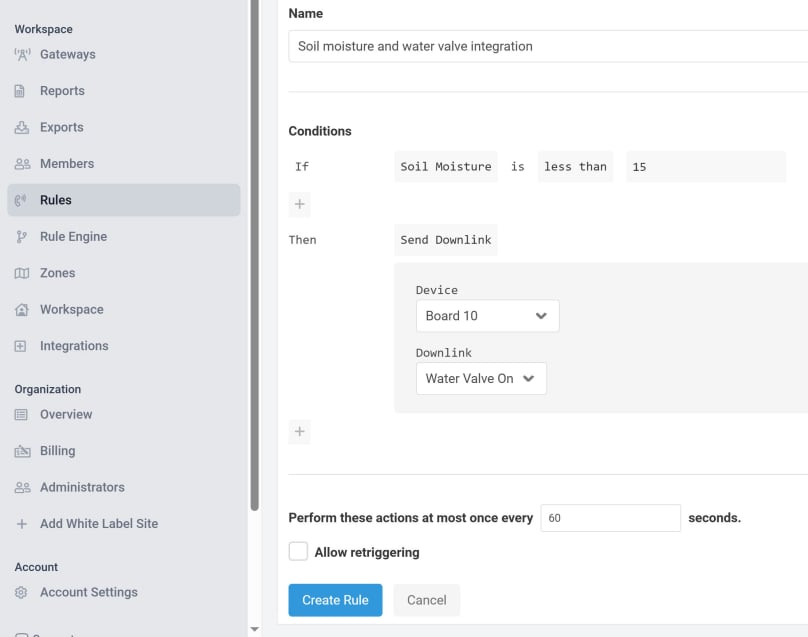
Task: Click the rule Name input field
Action: (x=548, y=46)
